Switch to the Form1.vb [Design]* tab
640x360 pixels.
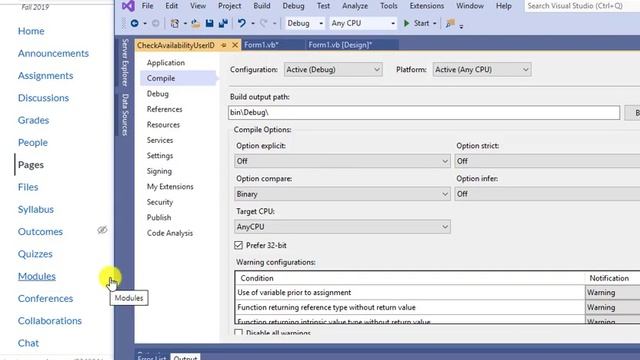(340, 45)
